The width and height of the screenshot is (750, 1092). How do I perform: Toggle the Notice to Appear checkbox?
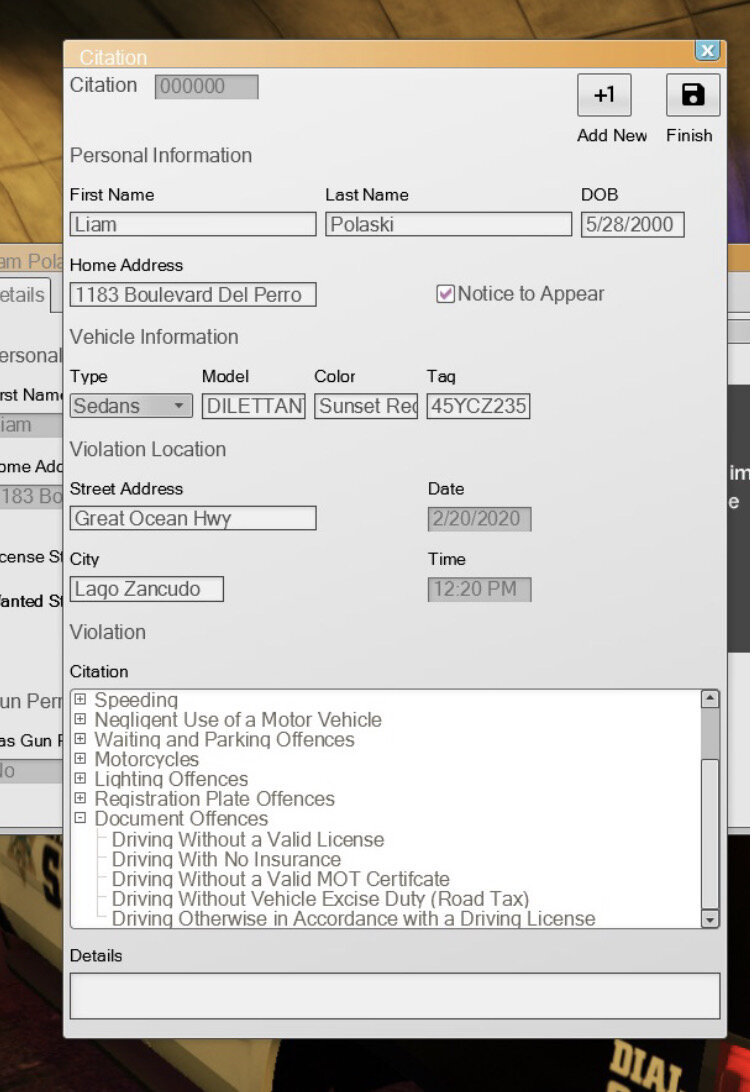coord(446,294)
